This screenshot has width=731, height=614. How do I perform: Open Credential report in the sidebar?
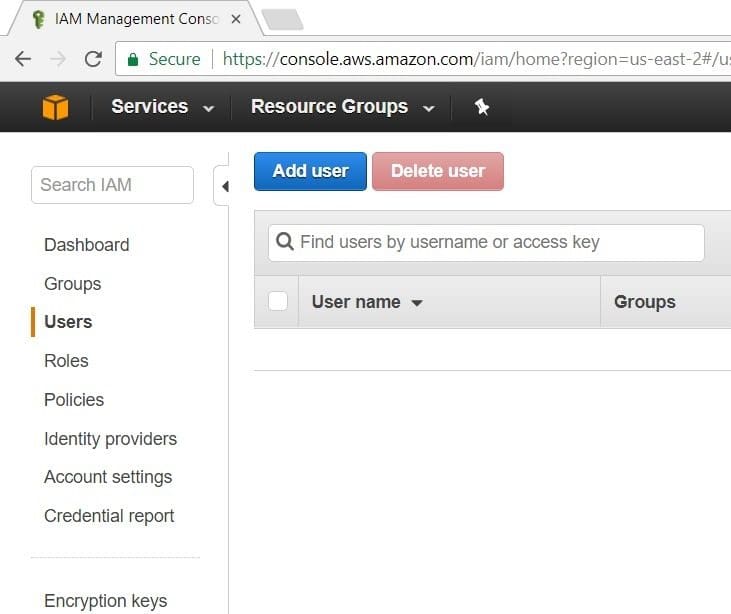point(109,516)
